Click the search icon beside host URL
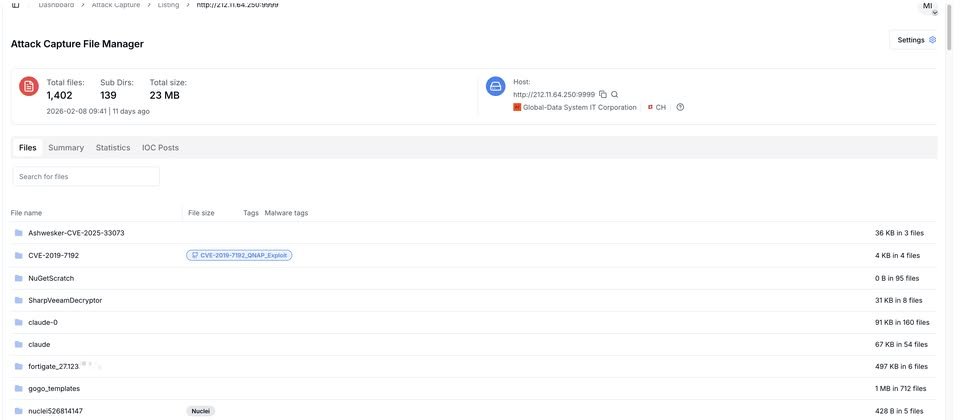Image resolution: width=960 pixels, height=420 pixels. 615,94
